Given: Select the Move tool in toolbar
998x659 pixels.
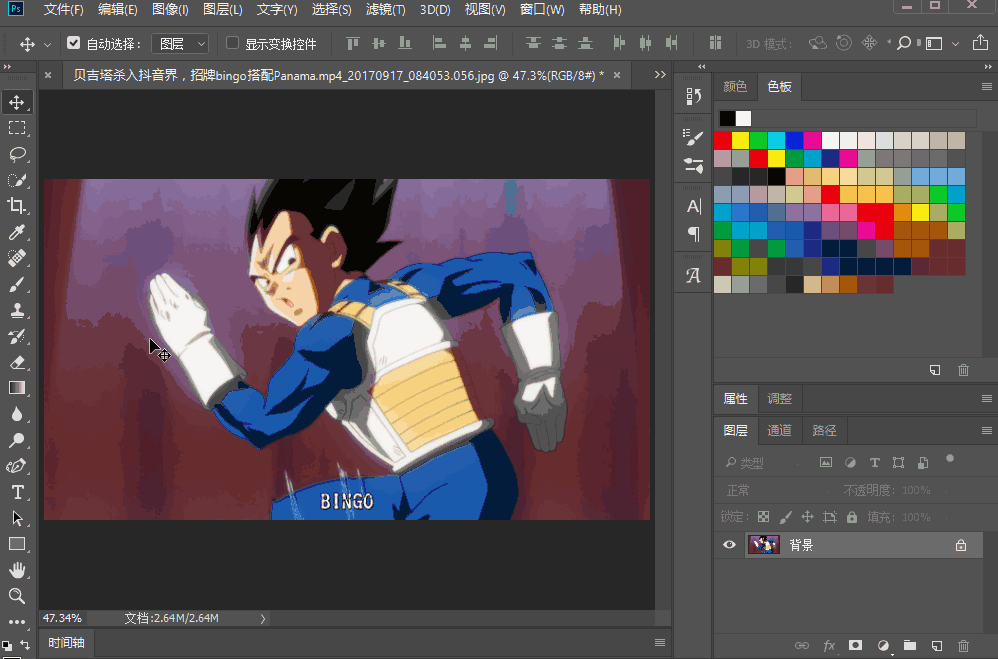Looking at the screenshot, I should [17, 103].
